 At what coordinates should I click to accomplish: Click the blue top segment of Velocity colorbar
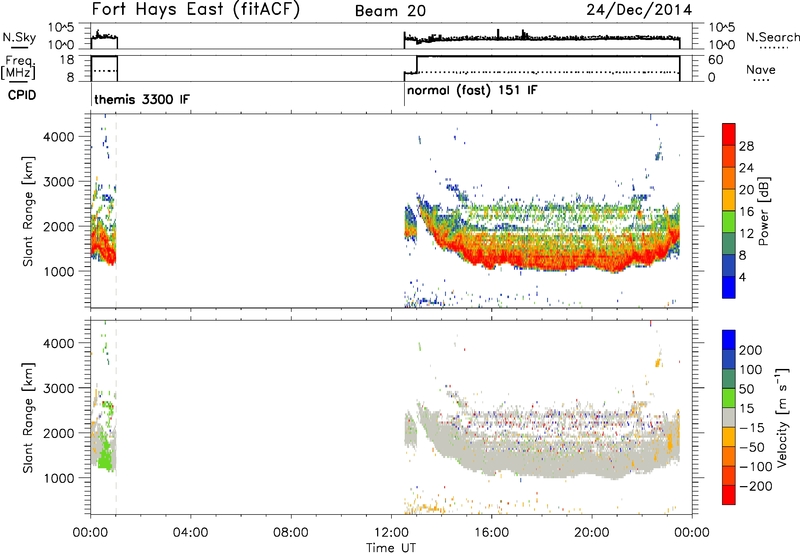tap(729, 340)
